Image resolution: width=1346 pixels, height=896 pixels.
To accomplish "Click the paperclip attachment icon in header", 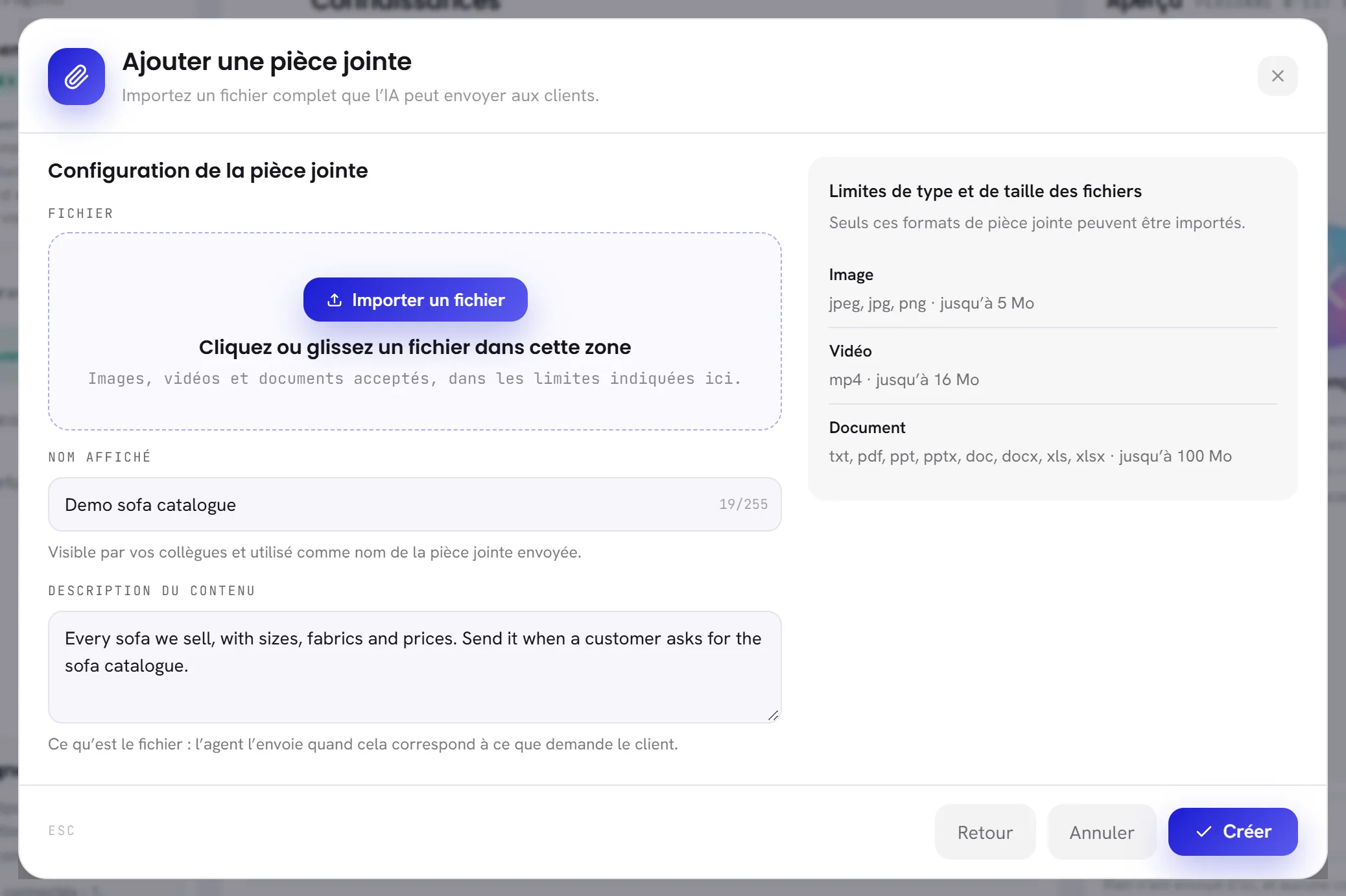I will pyautogui.click(x=77, y=77).
